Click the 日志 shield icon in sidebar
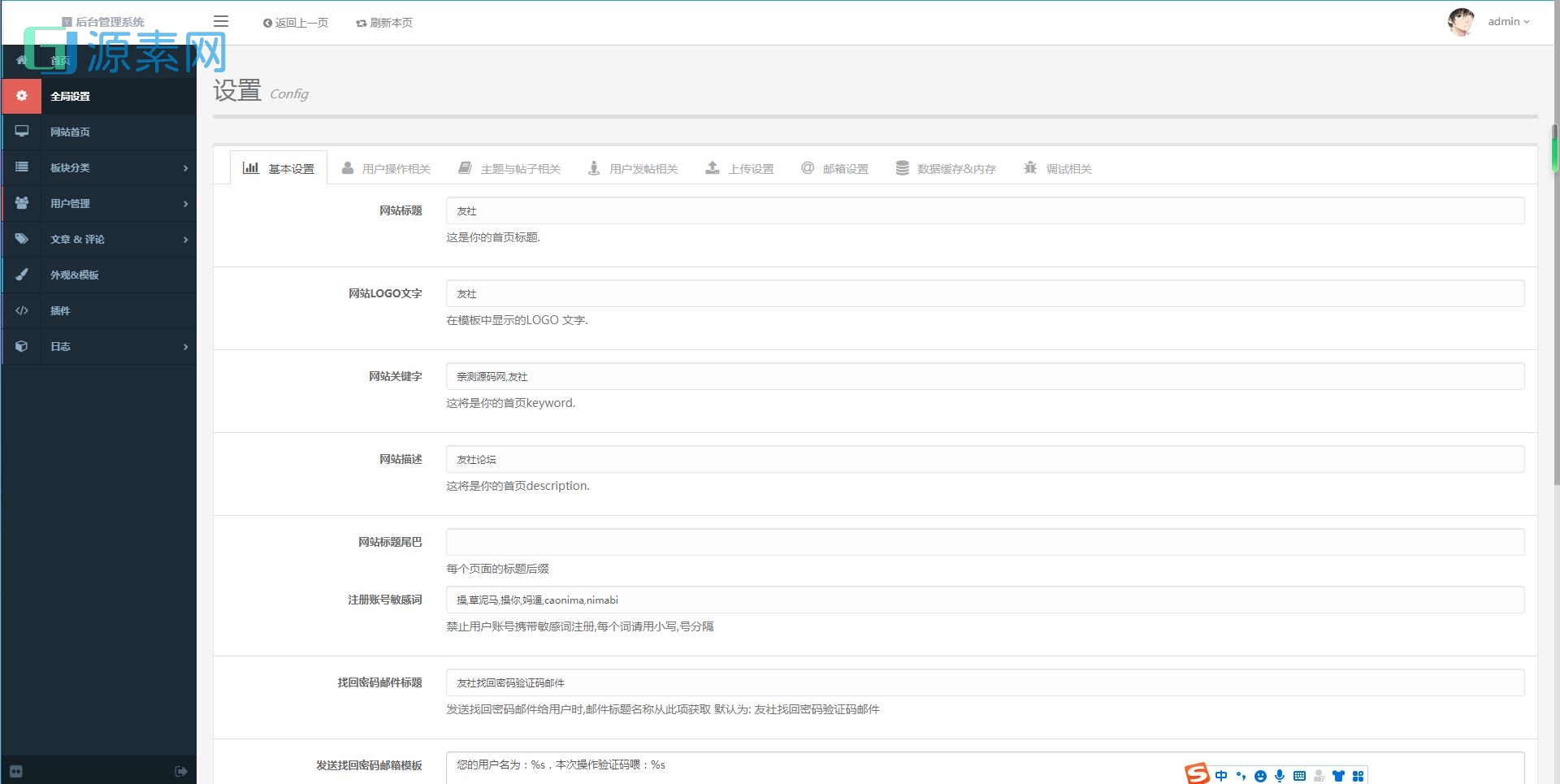This screenshot has width=1560, height=784. click(22, 346)
